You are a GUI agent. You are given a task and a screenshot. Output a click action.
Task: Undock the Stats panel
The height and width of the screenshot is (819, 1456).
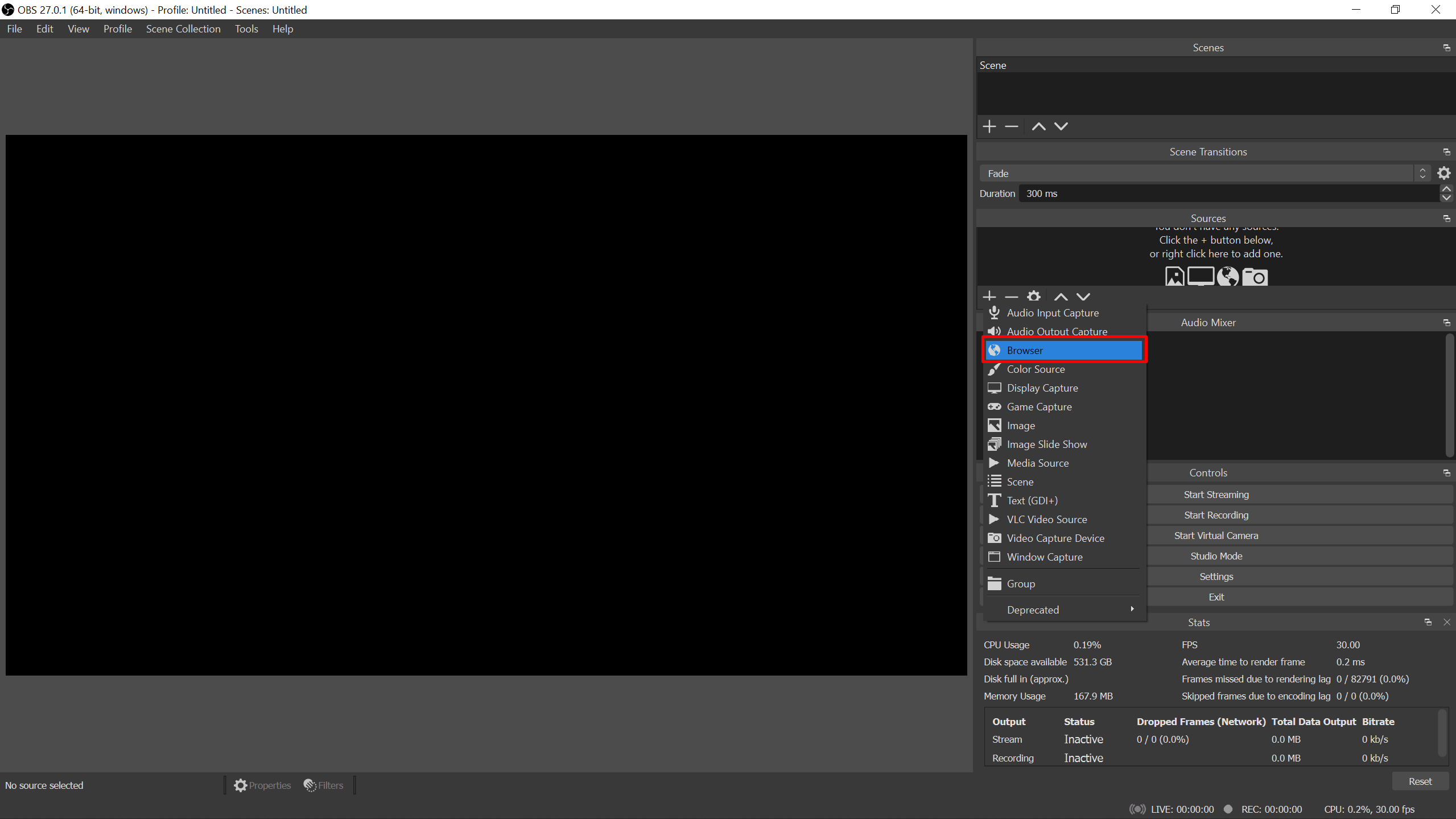point(1428,622)
